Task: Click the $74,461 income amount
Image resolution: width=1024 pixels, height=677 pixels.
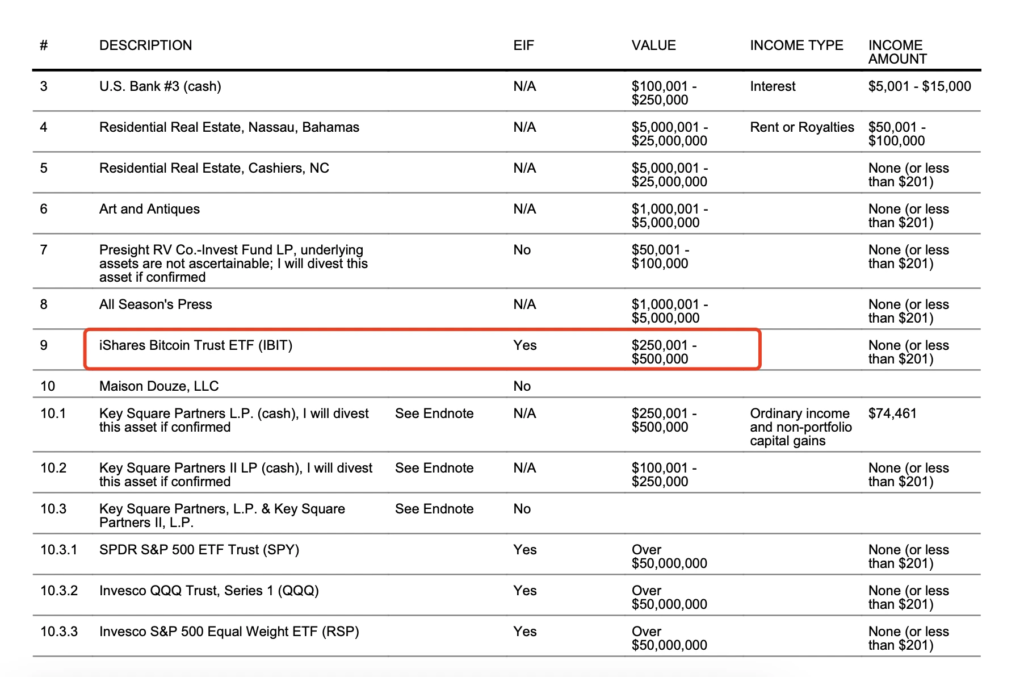Action: pyautogui.click(x=892, y=414)
